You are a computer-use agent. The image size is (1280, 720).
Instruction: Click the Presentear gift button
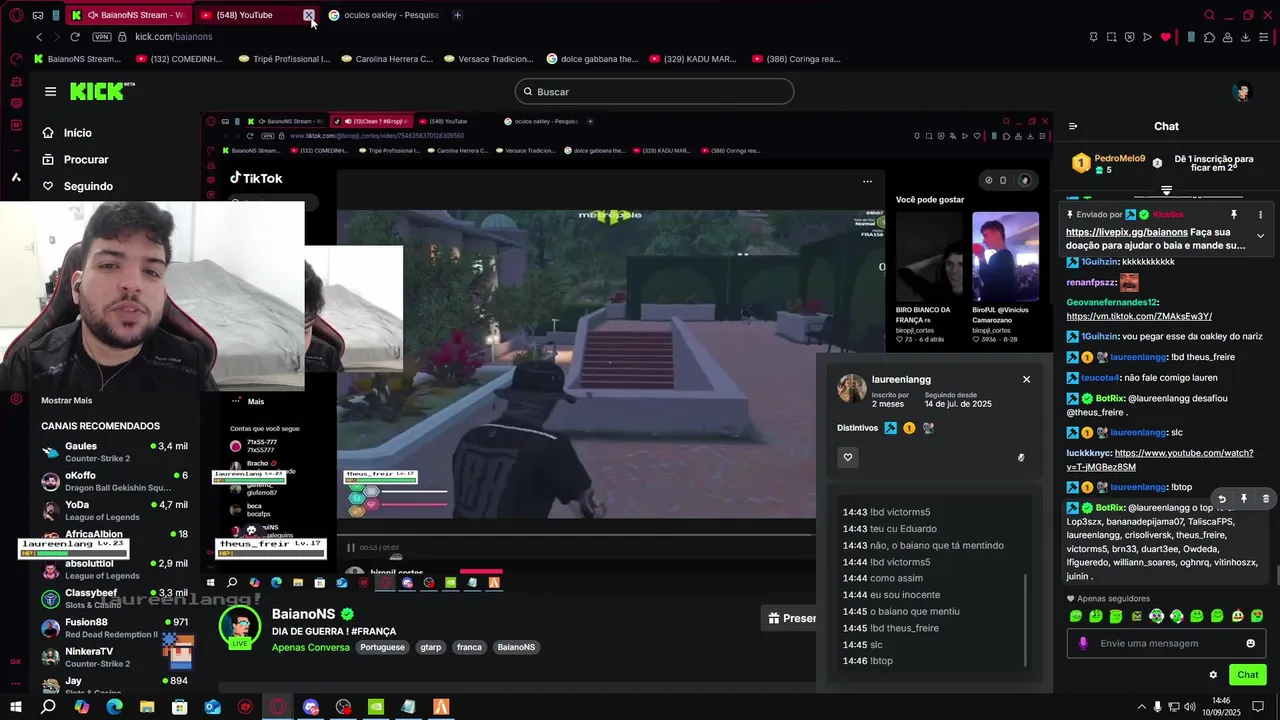(790, 619)
